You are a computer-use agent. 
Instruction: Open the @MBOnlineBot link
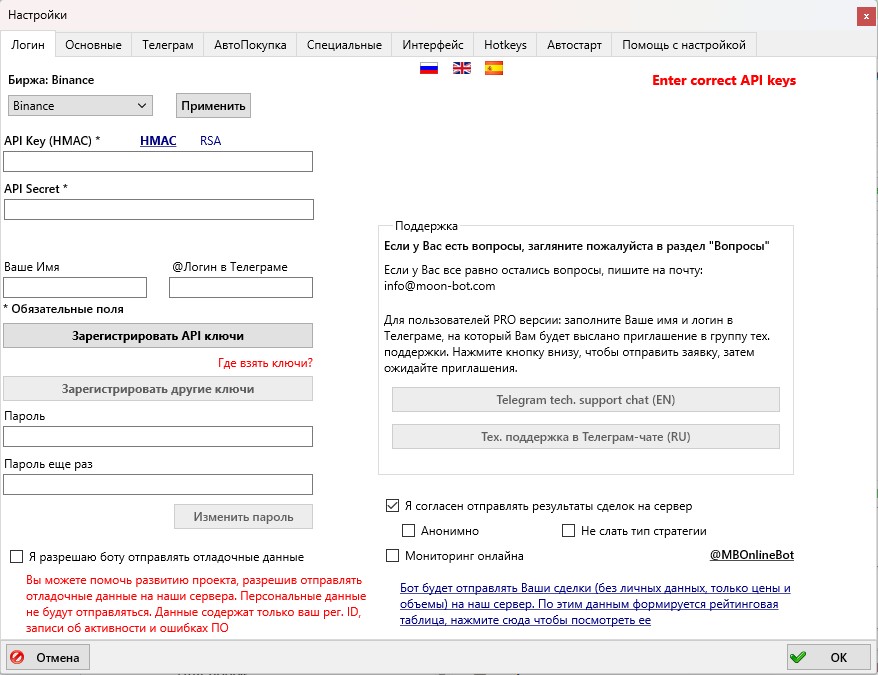point(751,556)
